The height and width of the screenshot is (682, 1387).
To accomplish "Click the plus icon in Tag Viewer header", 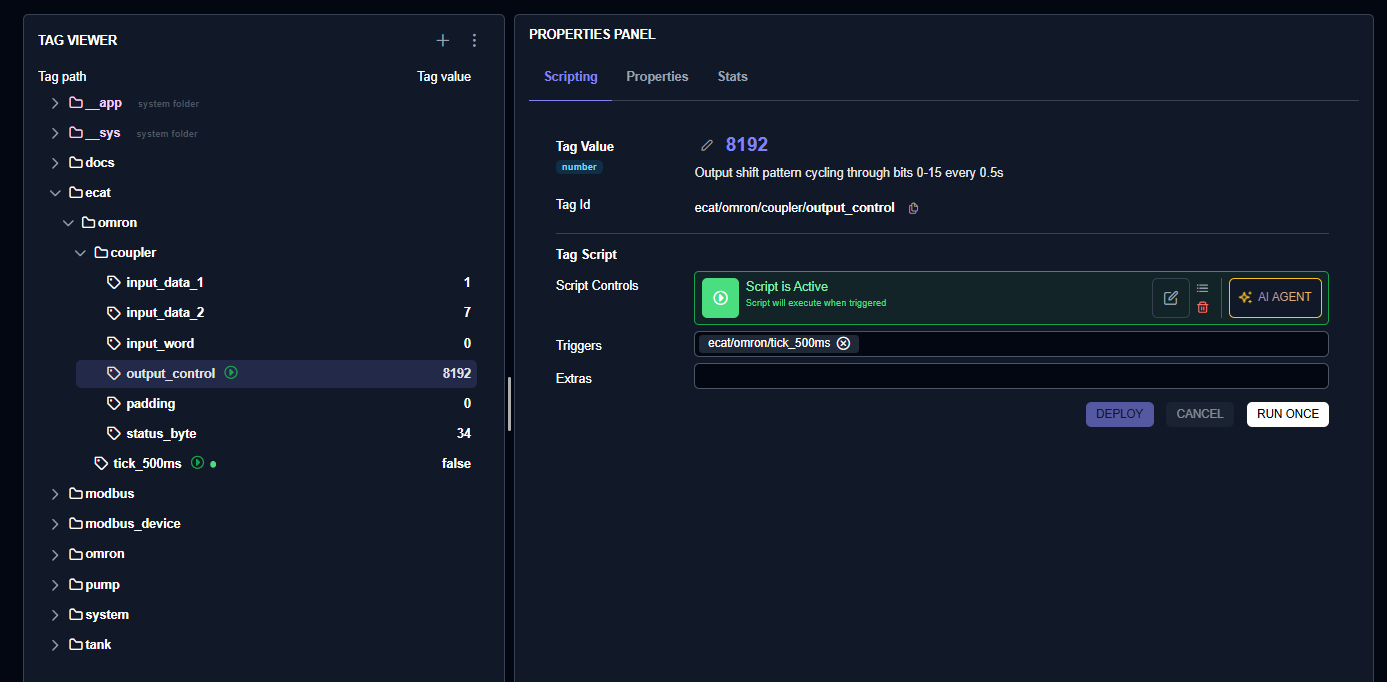I will pos(443,41).
